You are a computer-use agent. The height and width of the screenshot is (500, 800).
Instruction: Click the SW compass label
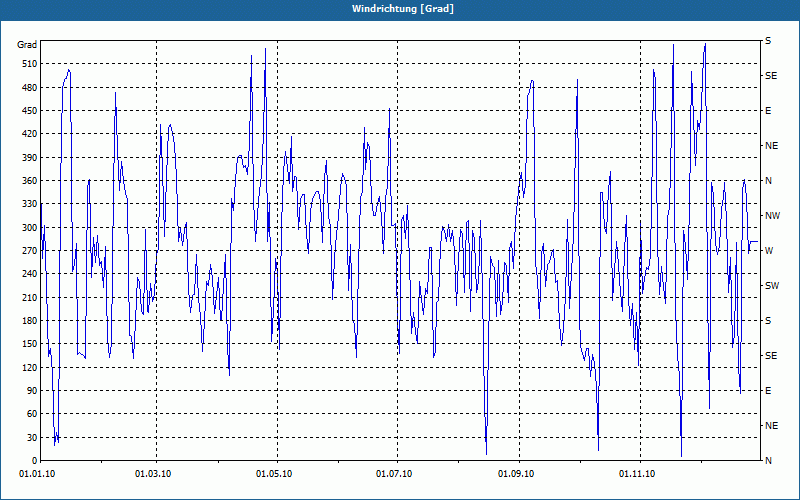click(772, 286)
